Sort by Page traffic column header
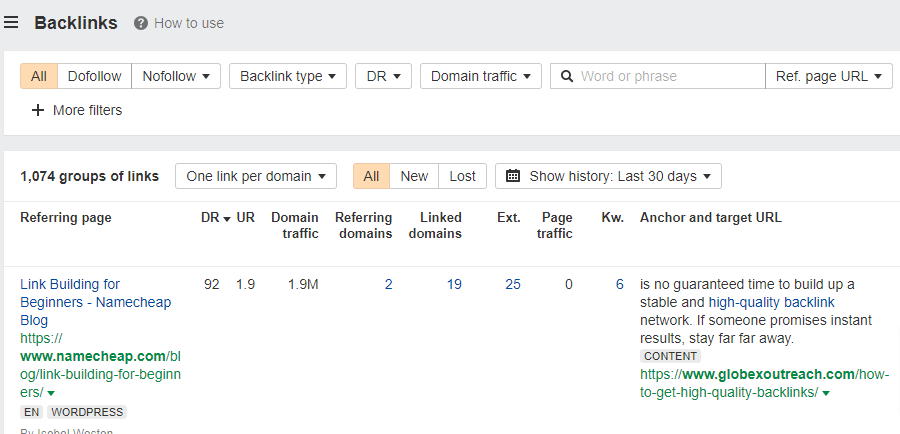Screen dimensions: 900x434 (554, 226)
